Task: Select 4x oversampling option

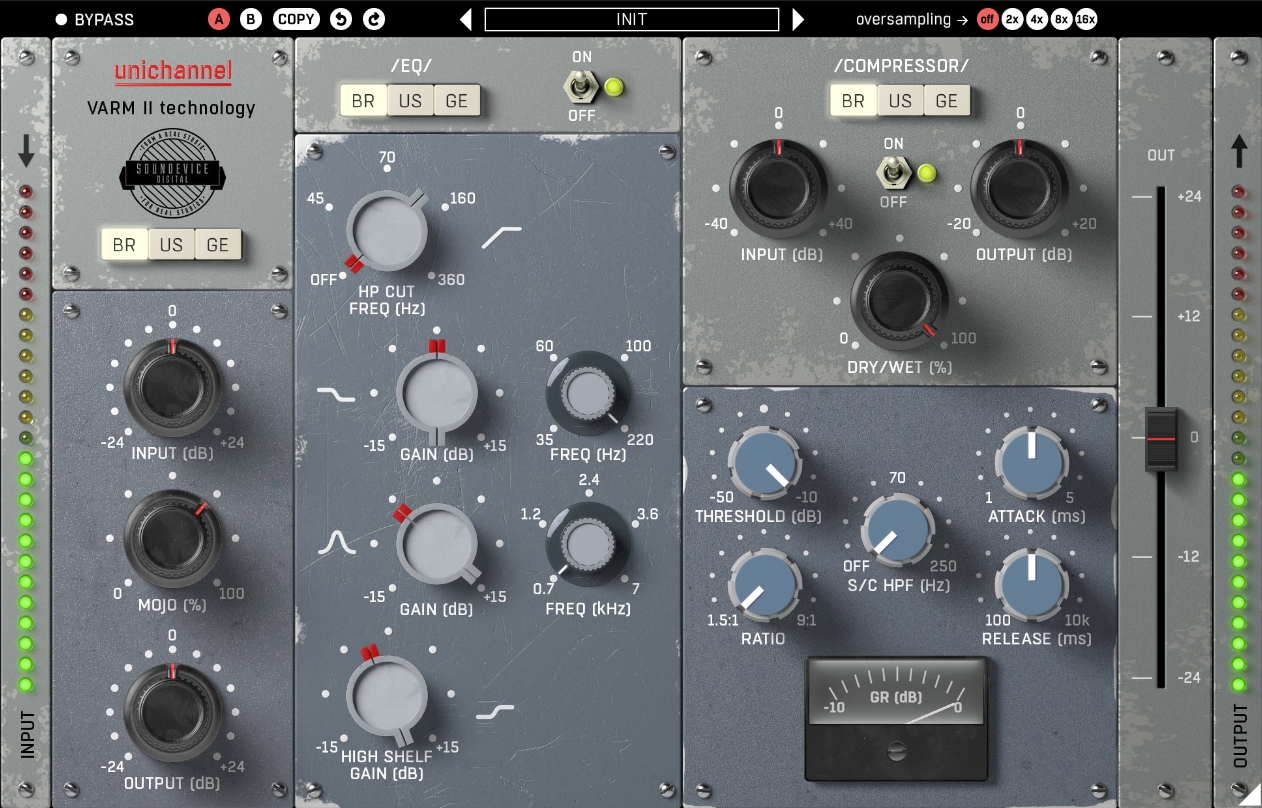Action: [x=1037, y=19]
